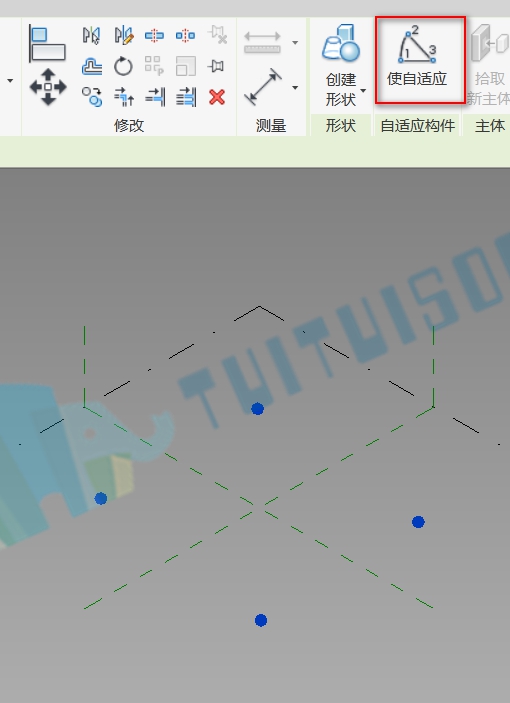Expand the dropdown arrow left of Modify panel
Viewport: 510px width, 703px height.
(x=10, y=81)
